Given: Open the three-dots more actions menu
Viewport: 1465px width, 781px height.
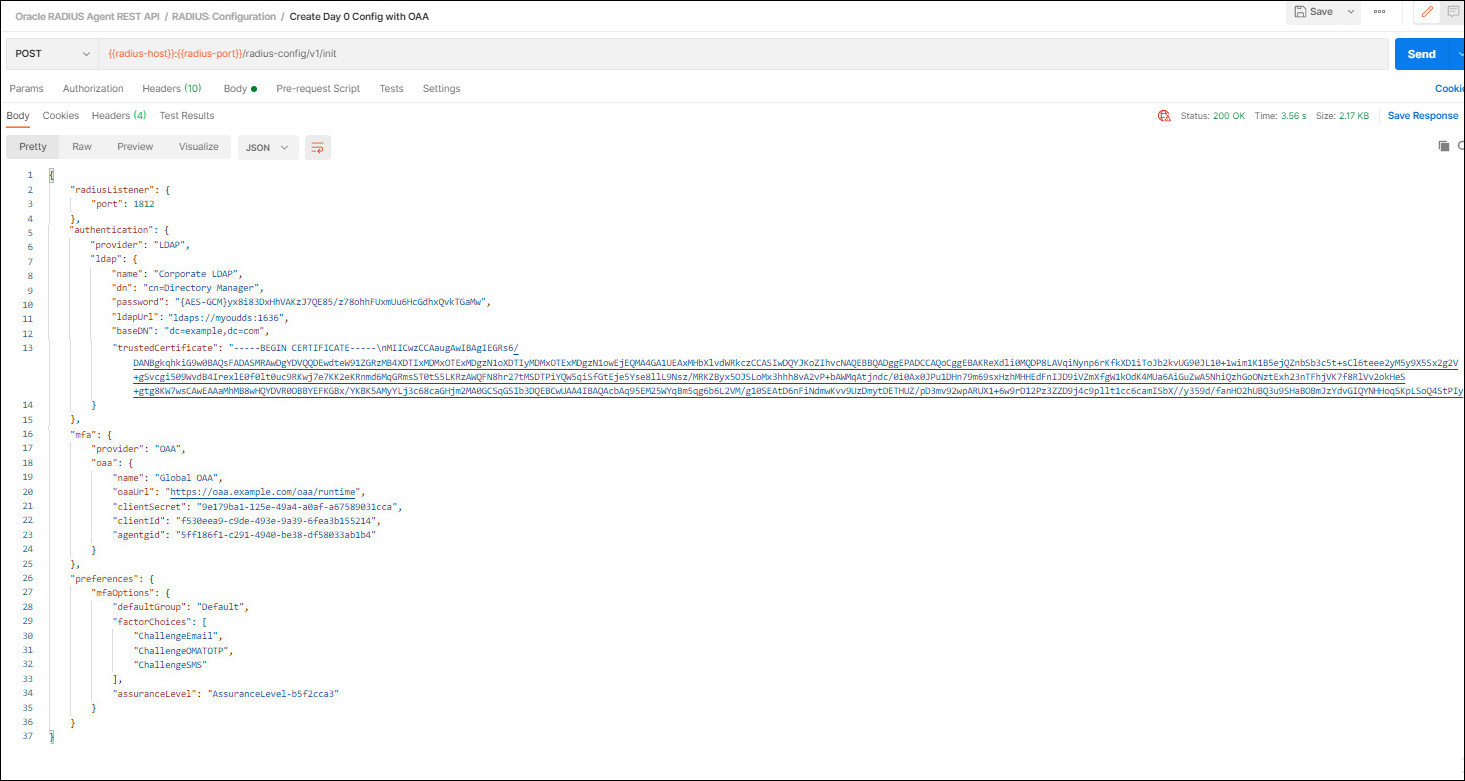Looking at the screenshot, I should [x=1380, y=12].
